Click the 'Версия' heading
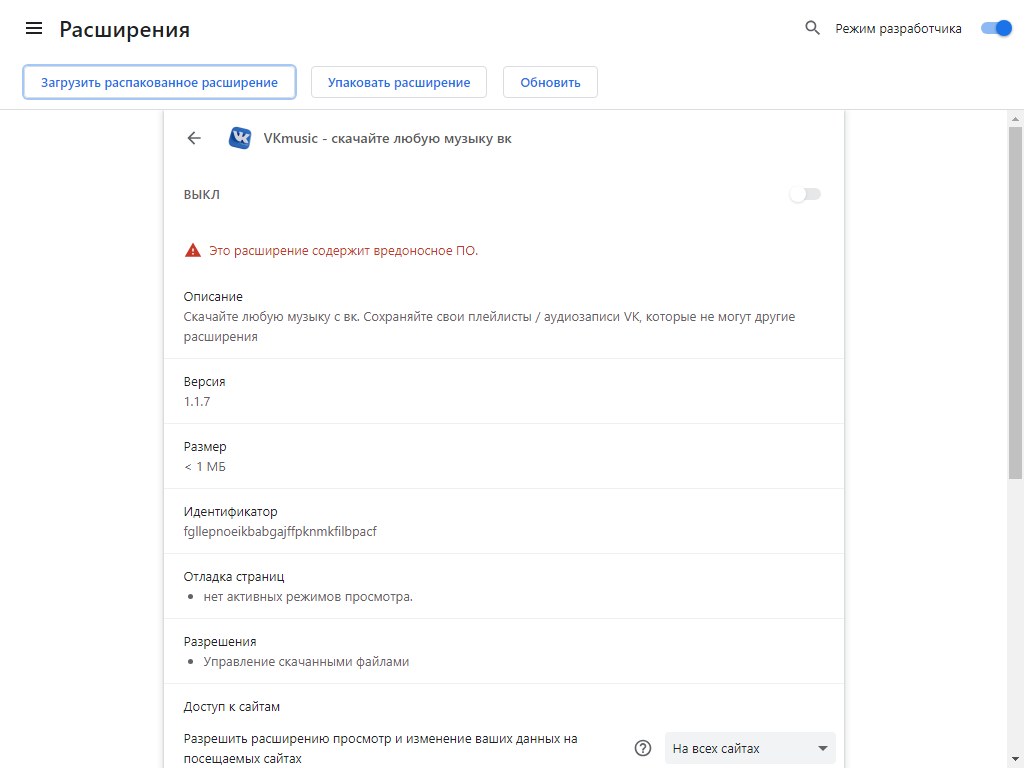Screen dimensions: 1024x768 pos(204,381)
